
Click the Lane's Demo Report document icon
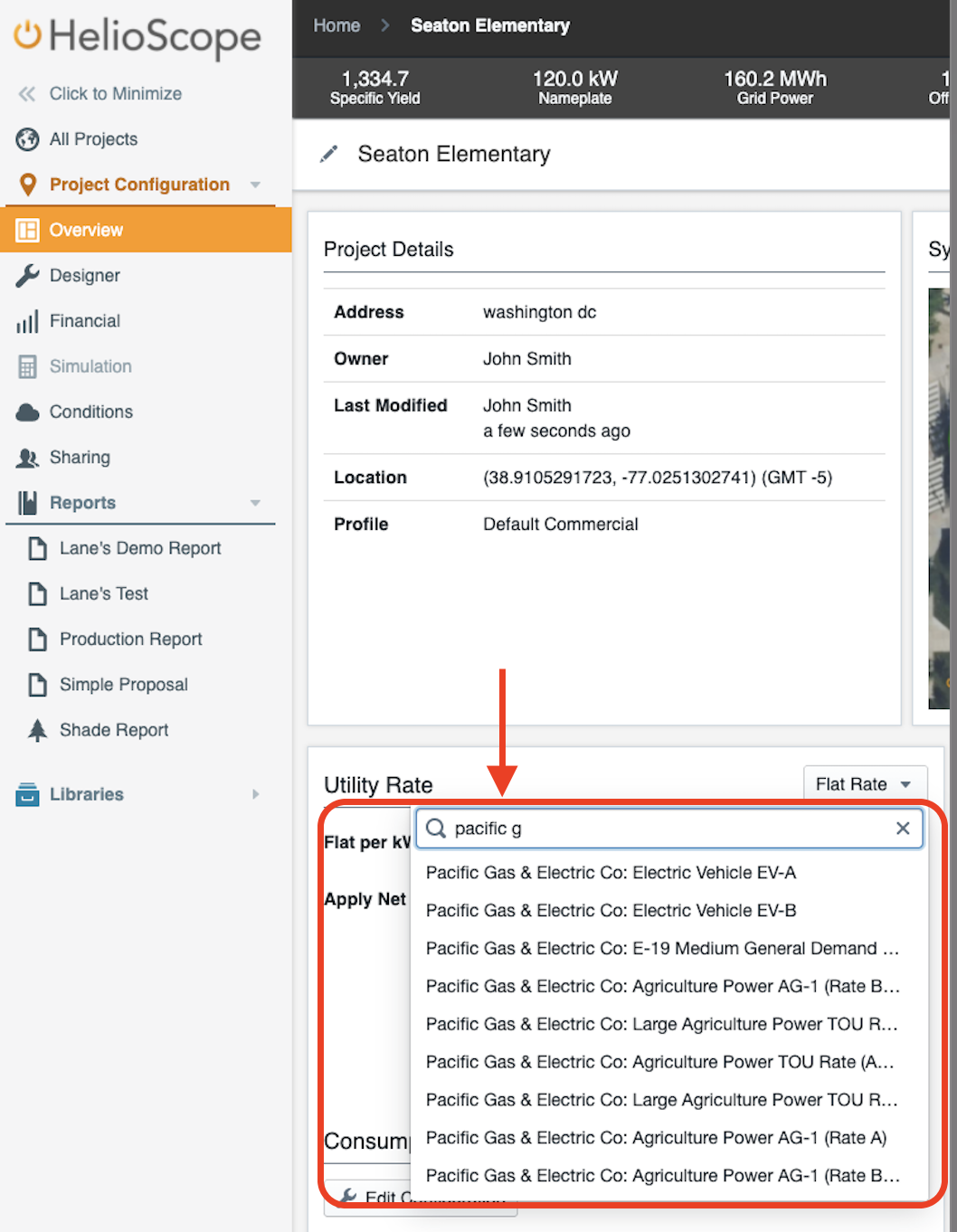pos(37,548)
